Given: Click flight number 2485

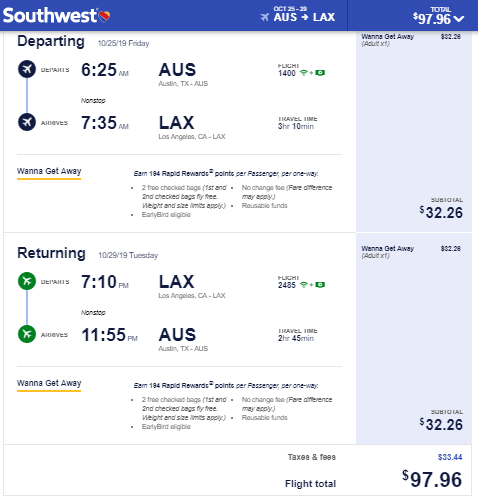Looking at the screenshot, I should (287, 285).
